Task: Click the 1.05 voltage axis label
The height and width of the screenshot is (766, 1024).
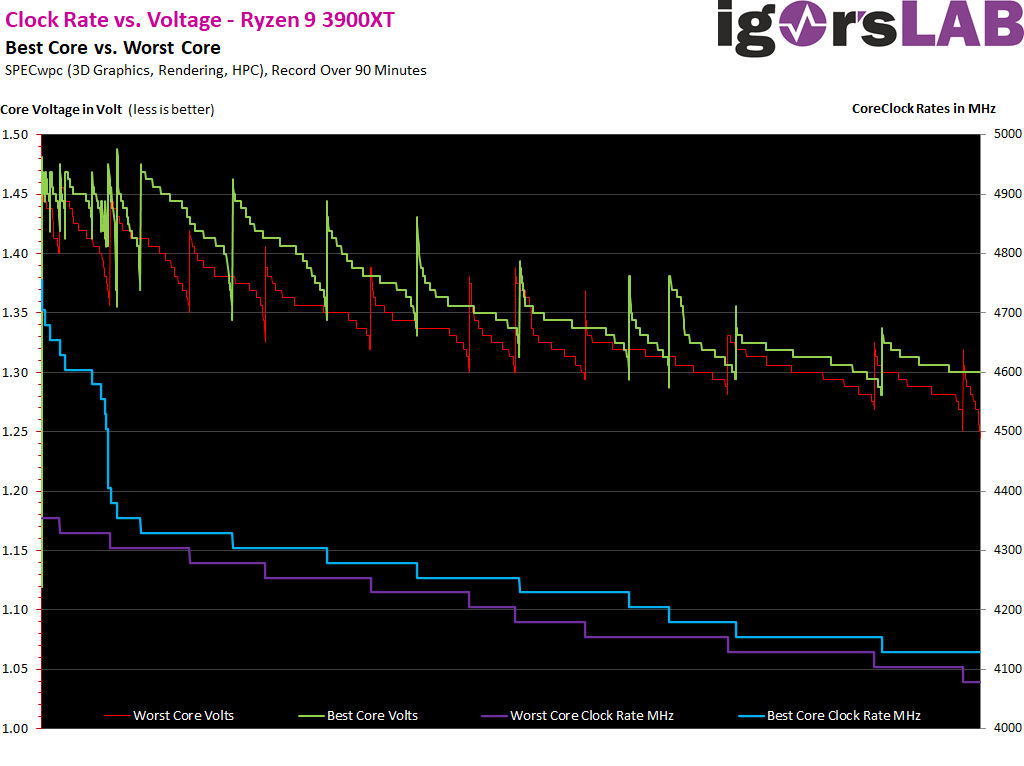Action: [x=15, y=669]
